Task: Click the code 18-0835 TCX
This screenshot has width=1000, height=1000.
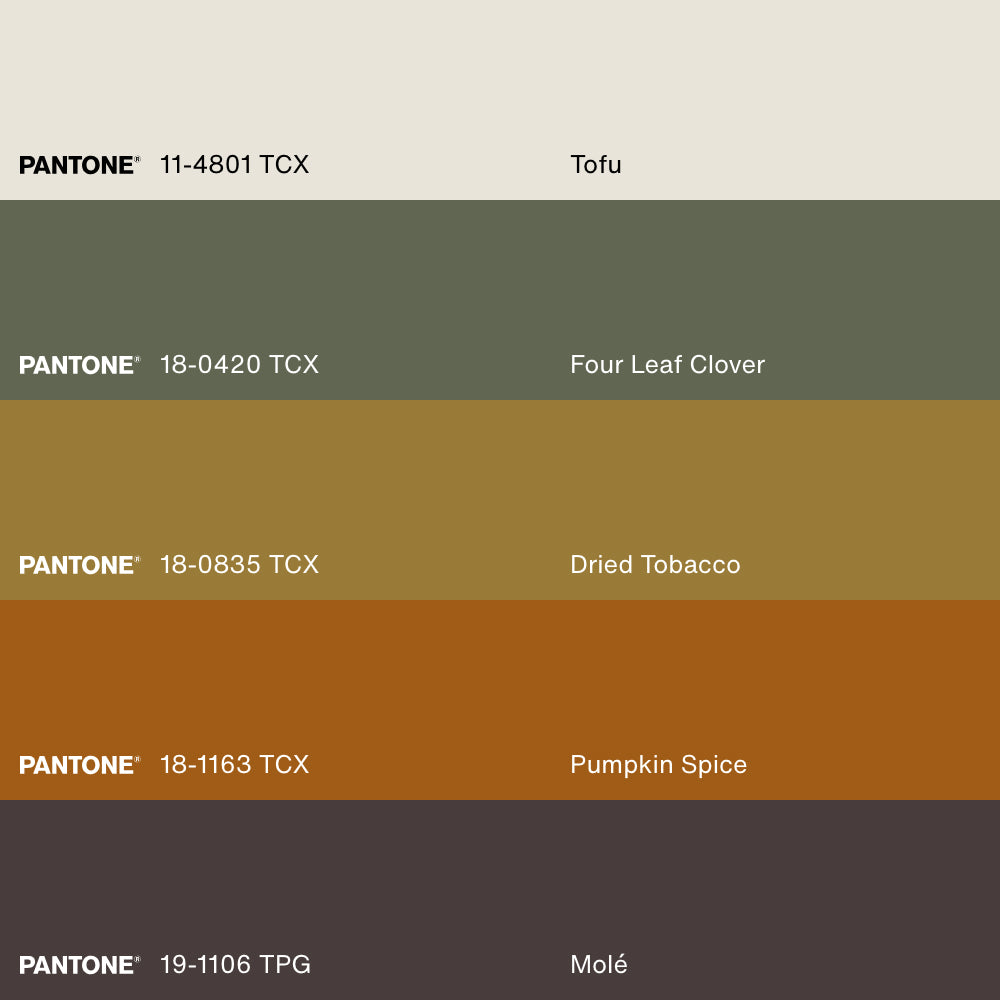Action: pos(239,564)
